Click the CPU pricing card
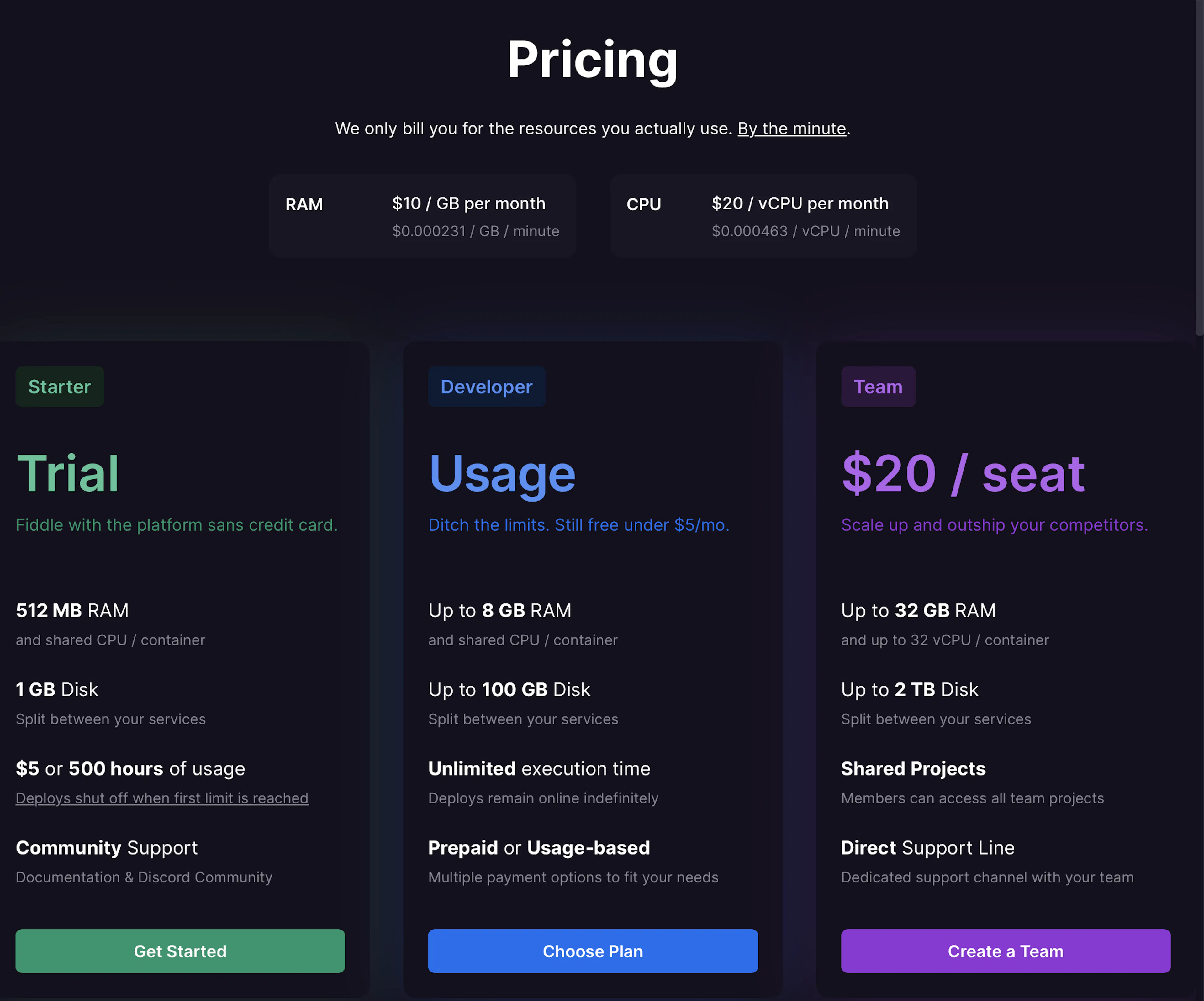 pos(763,216)
